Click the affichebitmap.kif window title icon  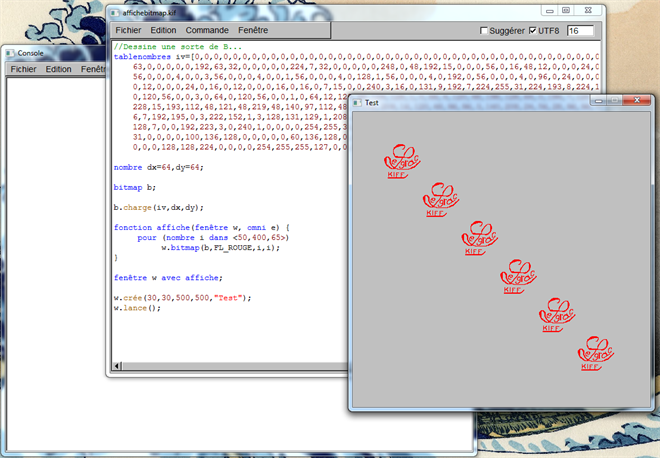pyautogui.click(x=114, y=13)
